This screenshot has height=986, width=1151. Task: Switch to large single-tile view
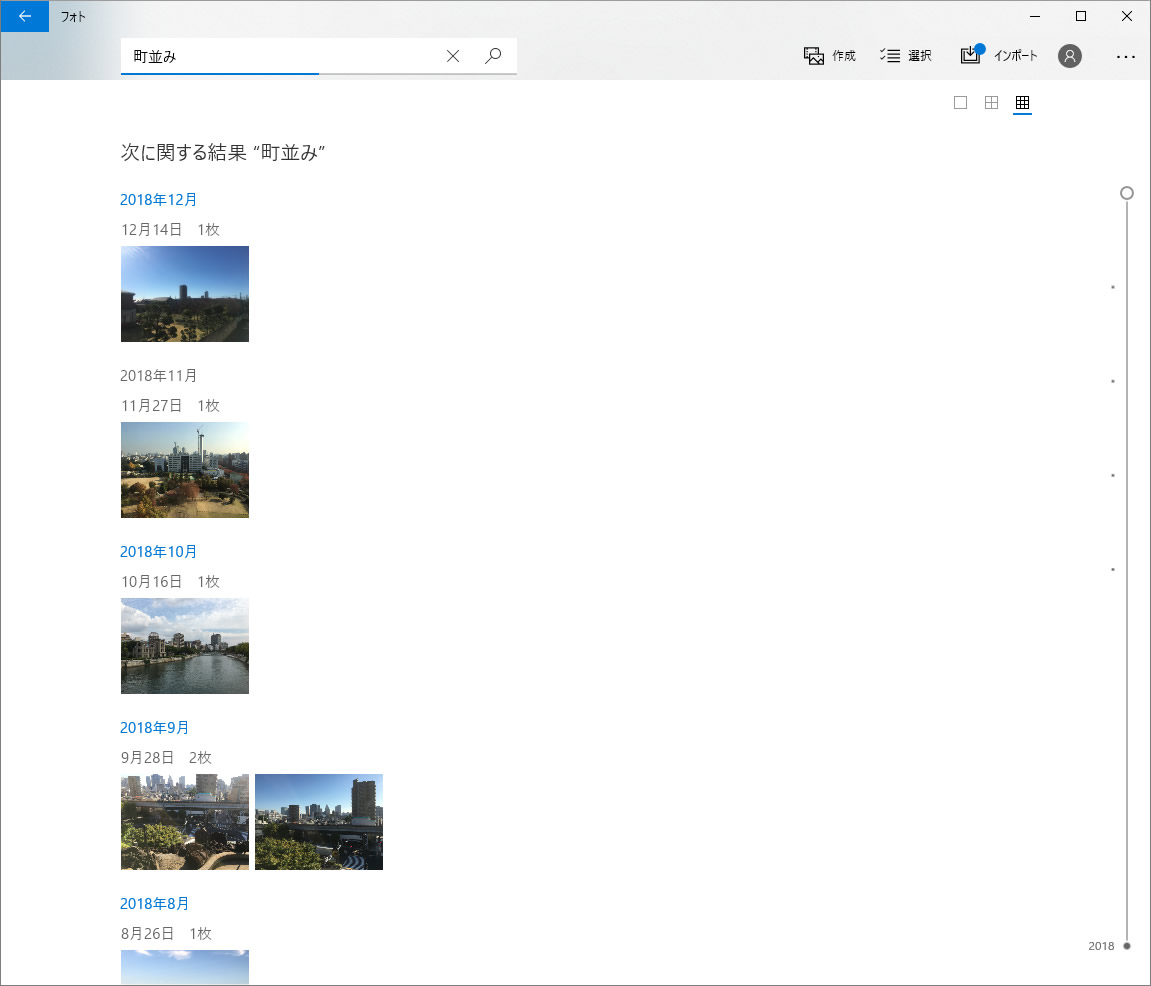[961, 102]
